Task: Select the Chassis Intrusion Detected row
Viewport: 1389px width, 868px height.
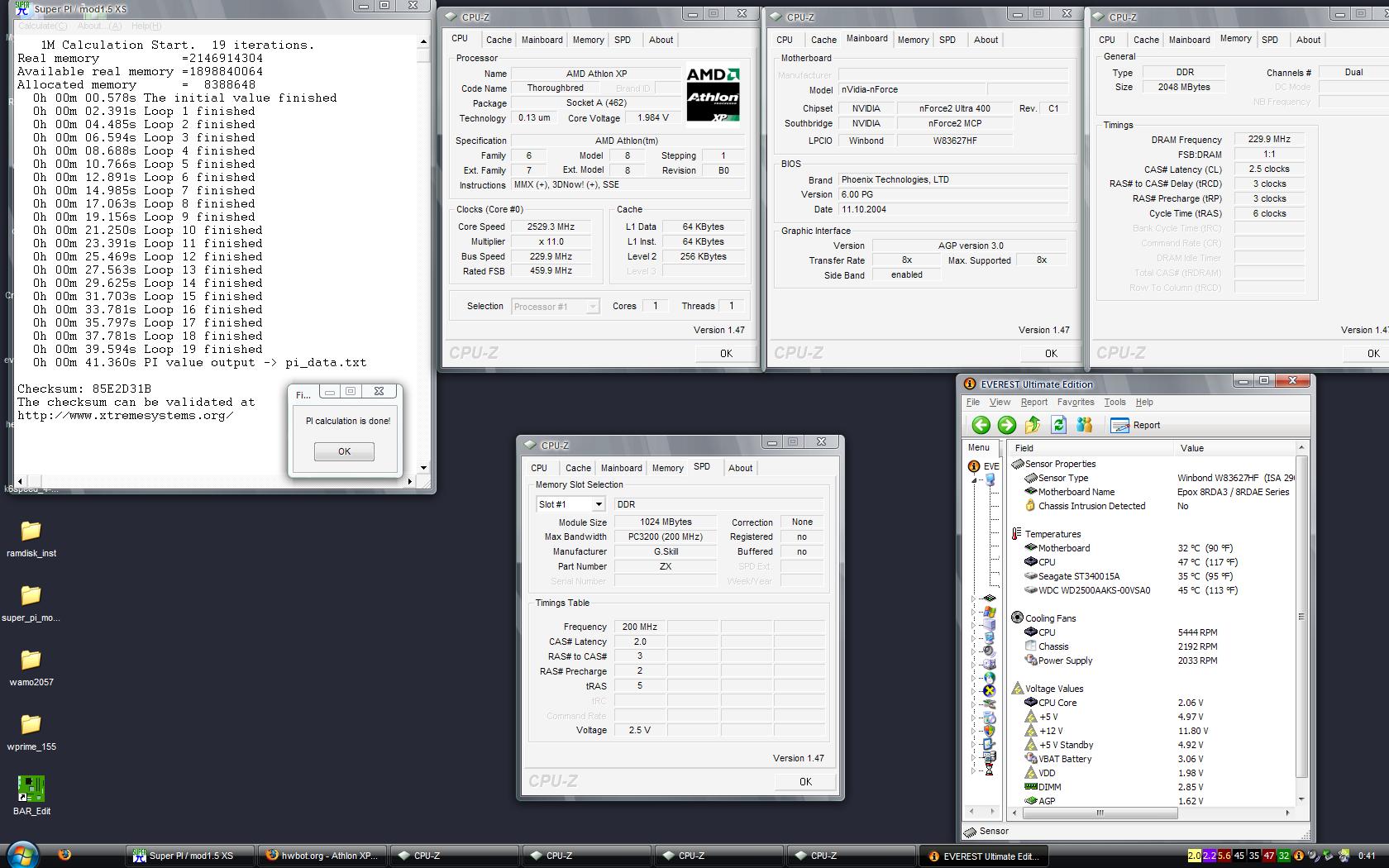Action: click(x=1153, y=506)
